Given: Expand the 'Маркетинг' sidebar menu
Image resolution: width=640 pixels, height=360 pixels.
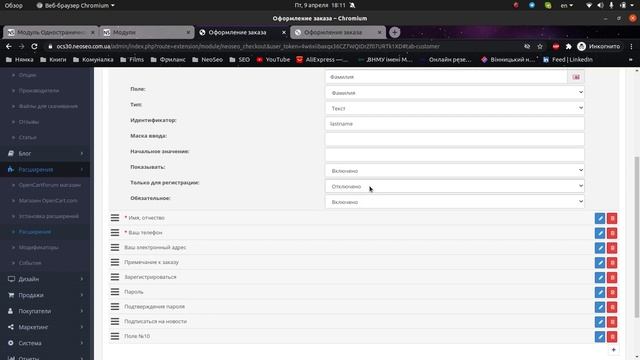Looking at the screenshot, I should [45, 327].
